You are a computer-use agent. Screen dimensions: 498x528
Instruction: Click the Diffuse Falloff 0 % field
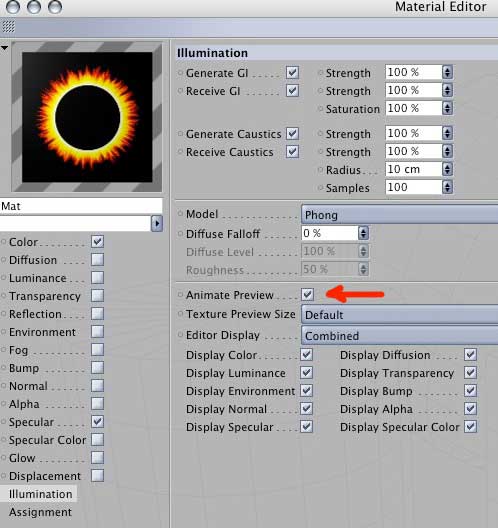click(330, 233)
